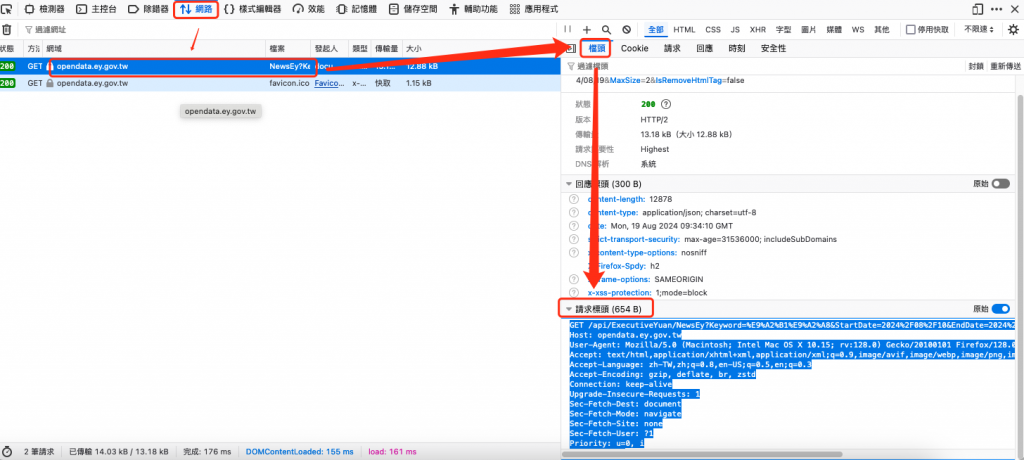The width and height of the screenshot is (1024, 460).
Task: Click the 封鎖 button
Action: [976, 66]
